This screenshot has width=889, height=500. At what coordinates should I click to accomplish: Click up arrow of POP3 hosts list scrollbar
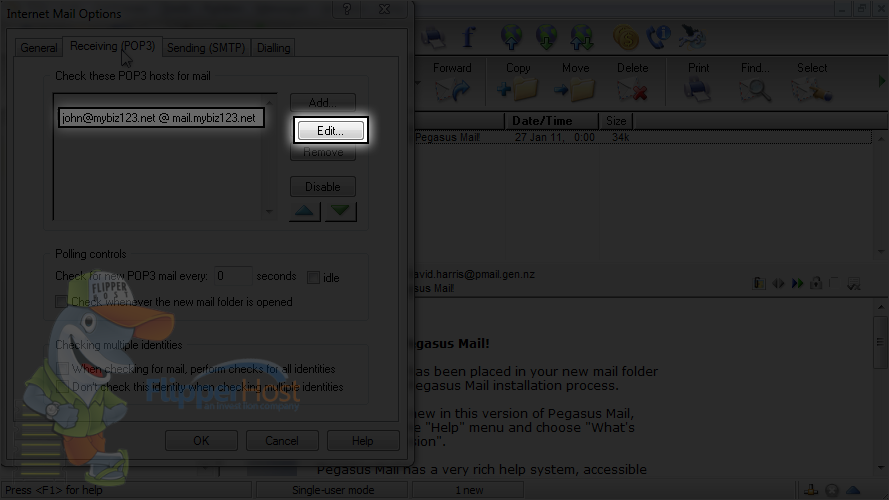(x=269, y=102)
